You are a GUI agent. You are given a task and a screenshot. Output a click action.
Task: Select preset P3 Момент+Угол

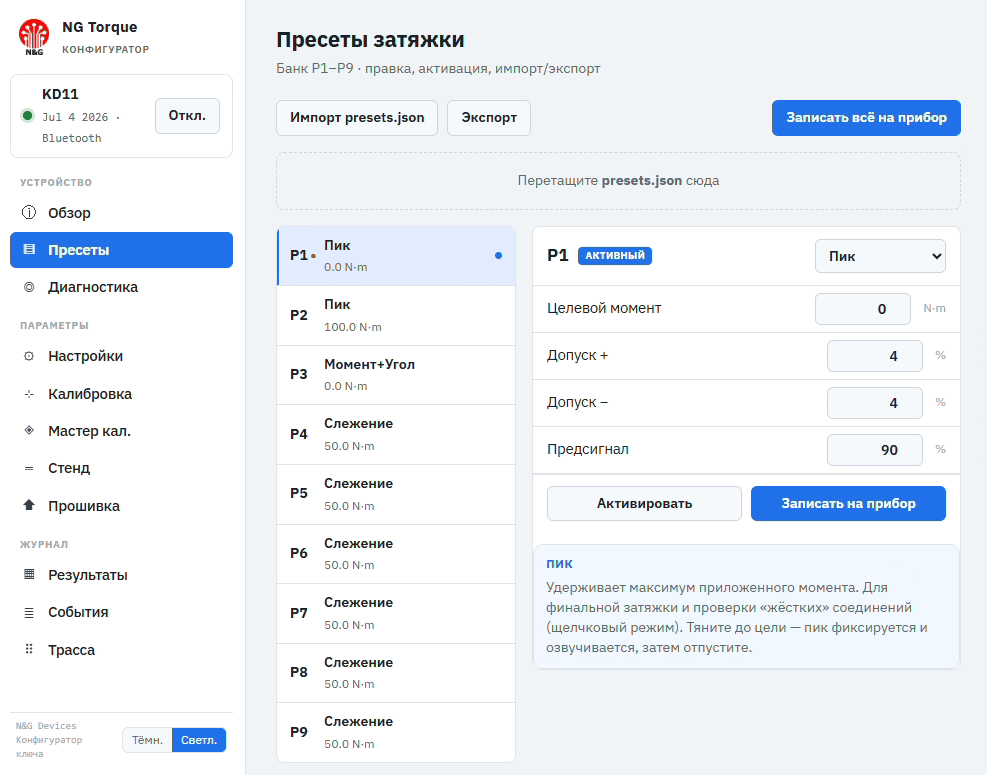click(x=397, y=375)
